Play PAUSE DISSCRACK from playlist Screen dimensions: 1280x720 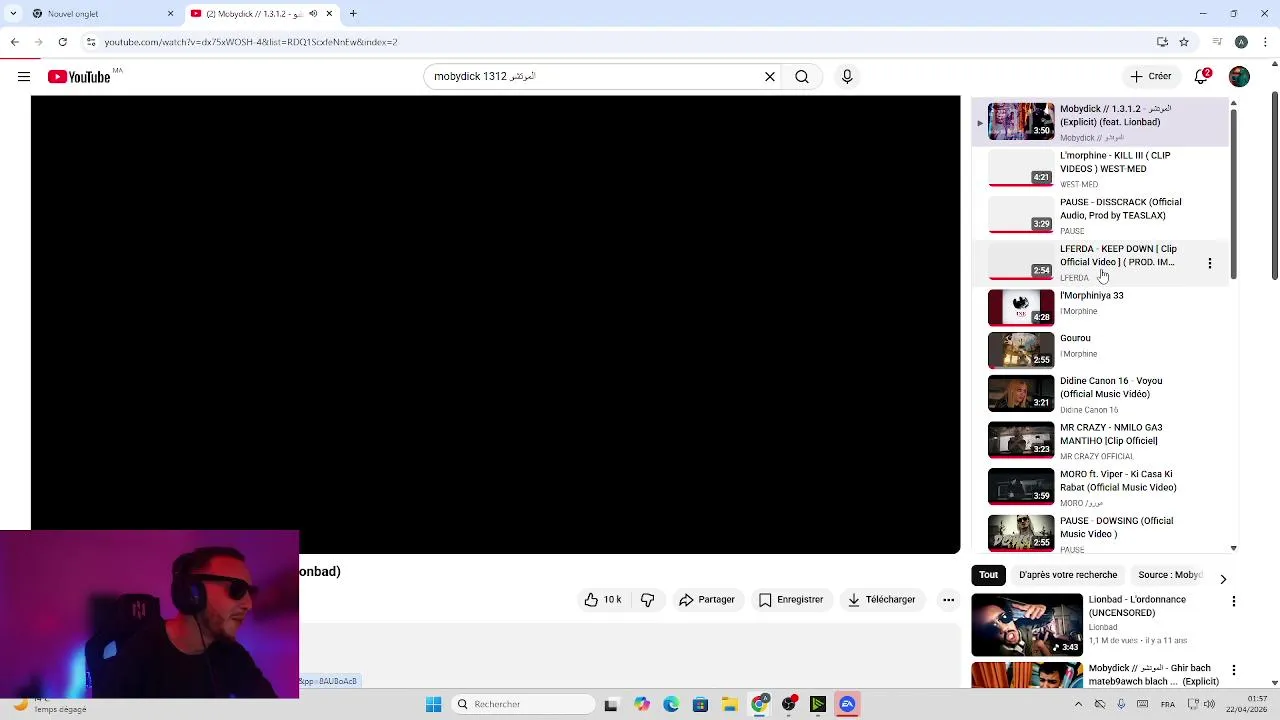pos(1100,216)
